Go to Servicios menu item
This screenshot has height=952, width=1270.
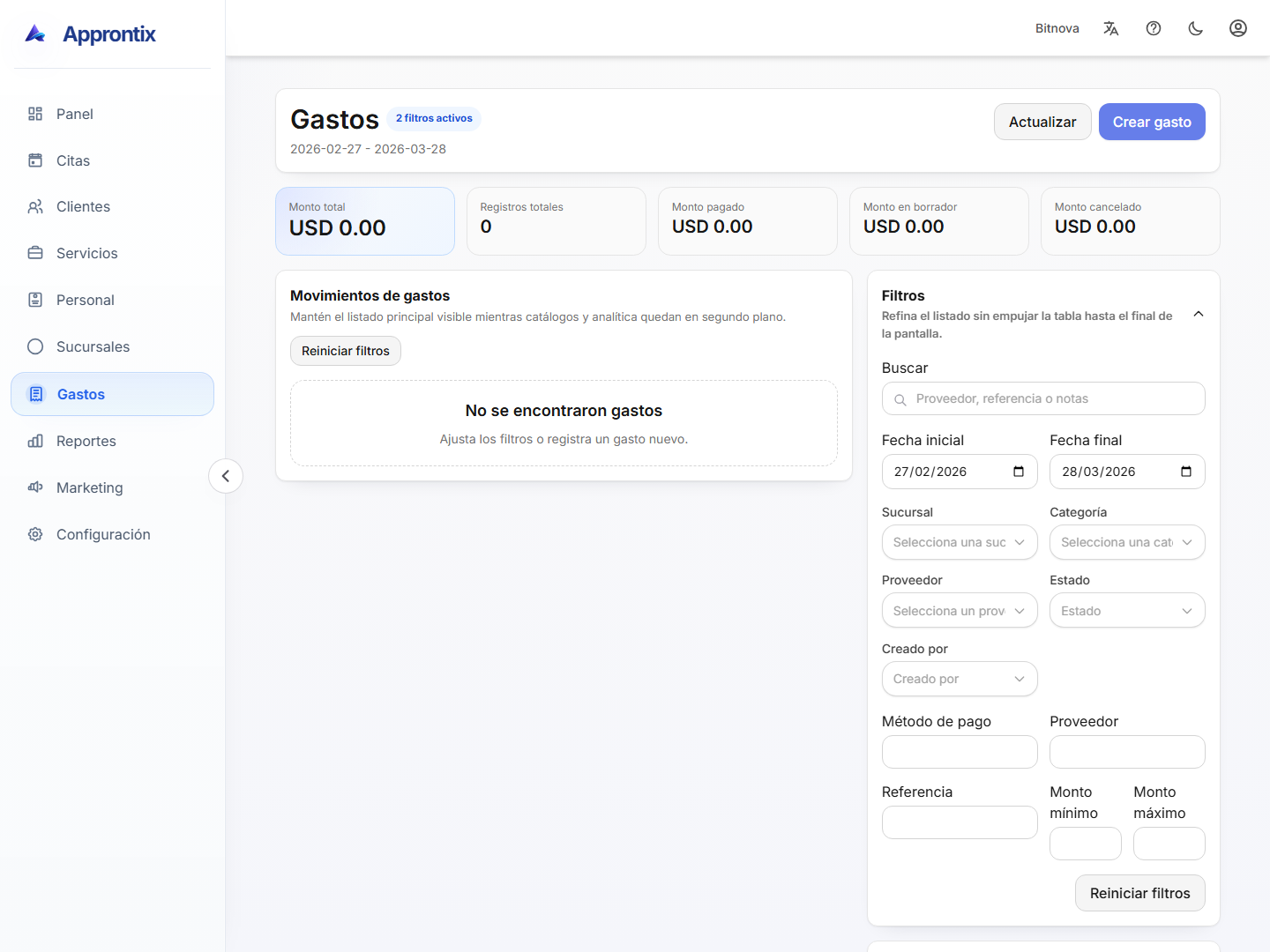pyautogui.click(x=112, y=253)
